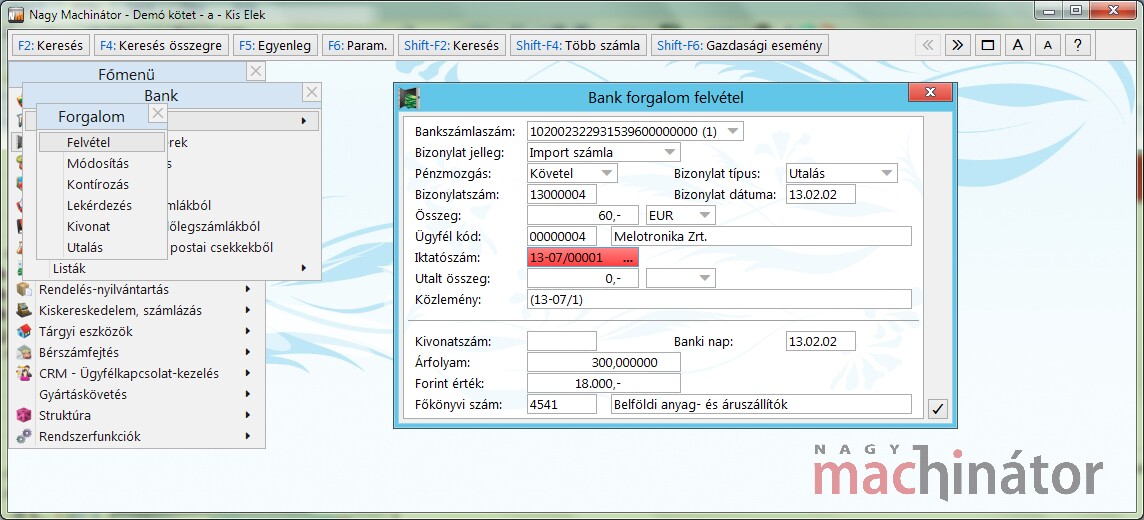This screenshot has height=520, width=1144.
Task: Confirm the form with the checkmark button
Action: 938,409
